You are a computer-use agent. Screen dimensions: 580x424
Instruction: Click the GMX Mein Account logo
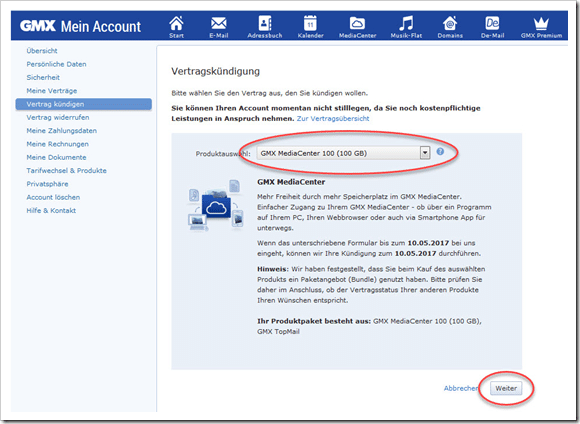point(80,26)
